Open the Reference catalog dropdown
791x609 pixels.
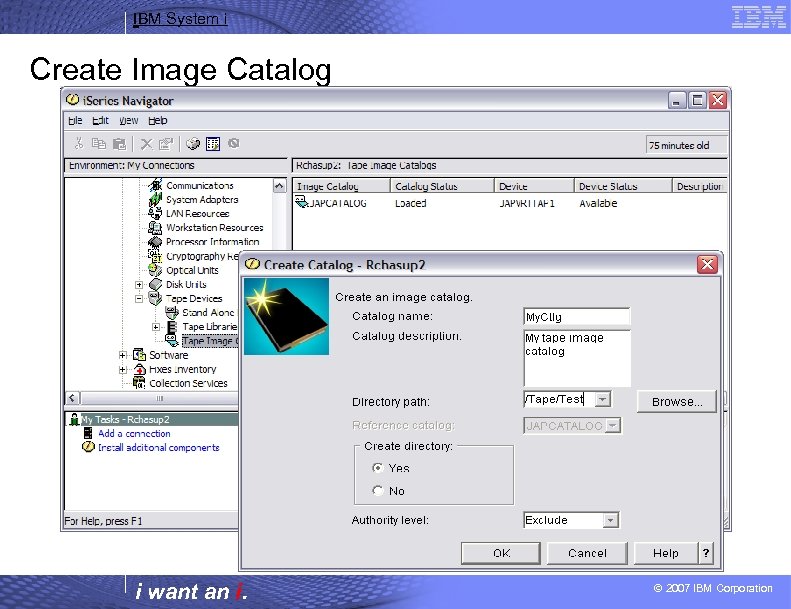click(612, 425)
